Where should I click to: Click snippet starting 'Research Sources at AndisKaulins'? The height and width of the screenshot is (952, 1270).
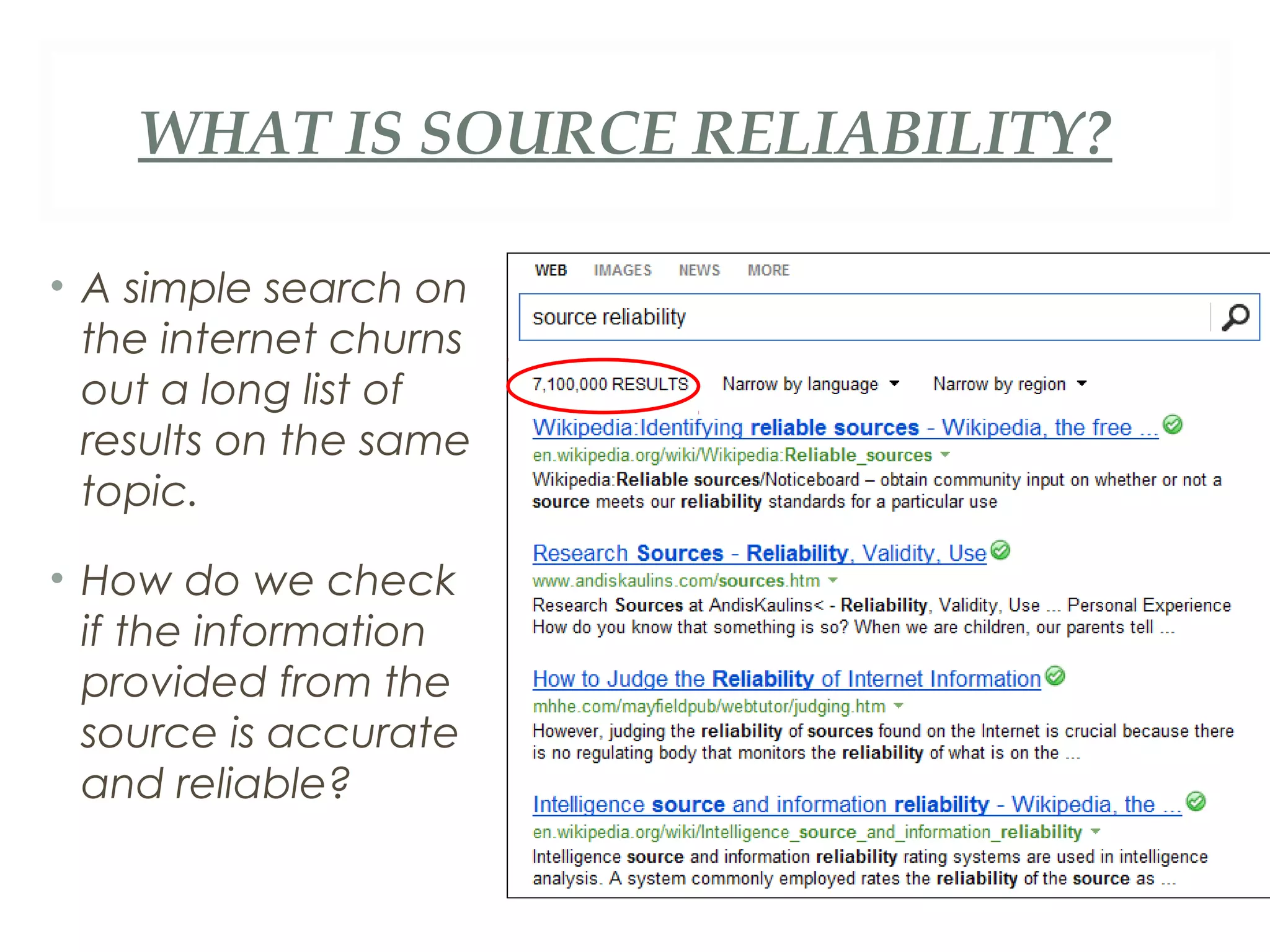(x=882, y=616)
